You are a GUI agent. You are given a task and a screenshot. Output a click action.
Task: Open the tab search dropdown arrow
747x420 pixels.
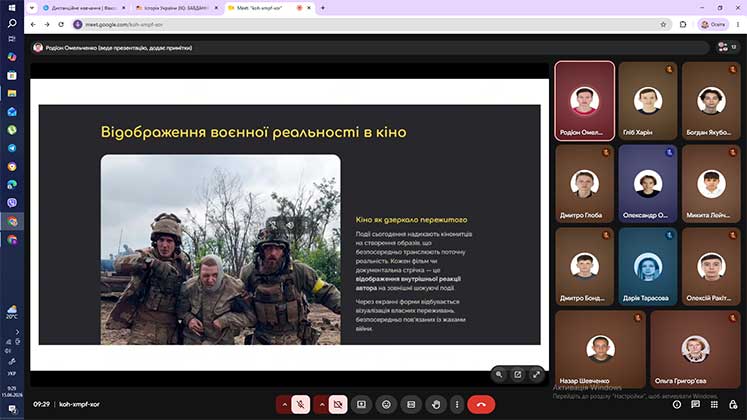tap(32, 8)
